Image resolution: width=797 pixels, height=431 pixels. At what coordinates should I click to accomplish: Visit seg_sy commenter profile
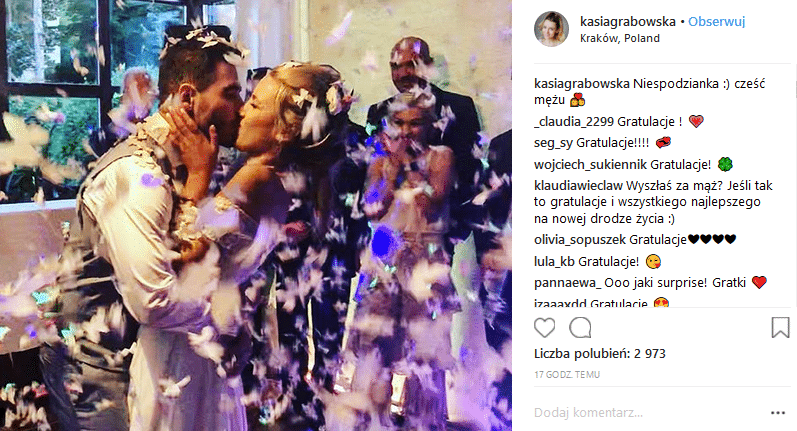tap(553, 143)
